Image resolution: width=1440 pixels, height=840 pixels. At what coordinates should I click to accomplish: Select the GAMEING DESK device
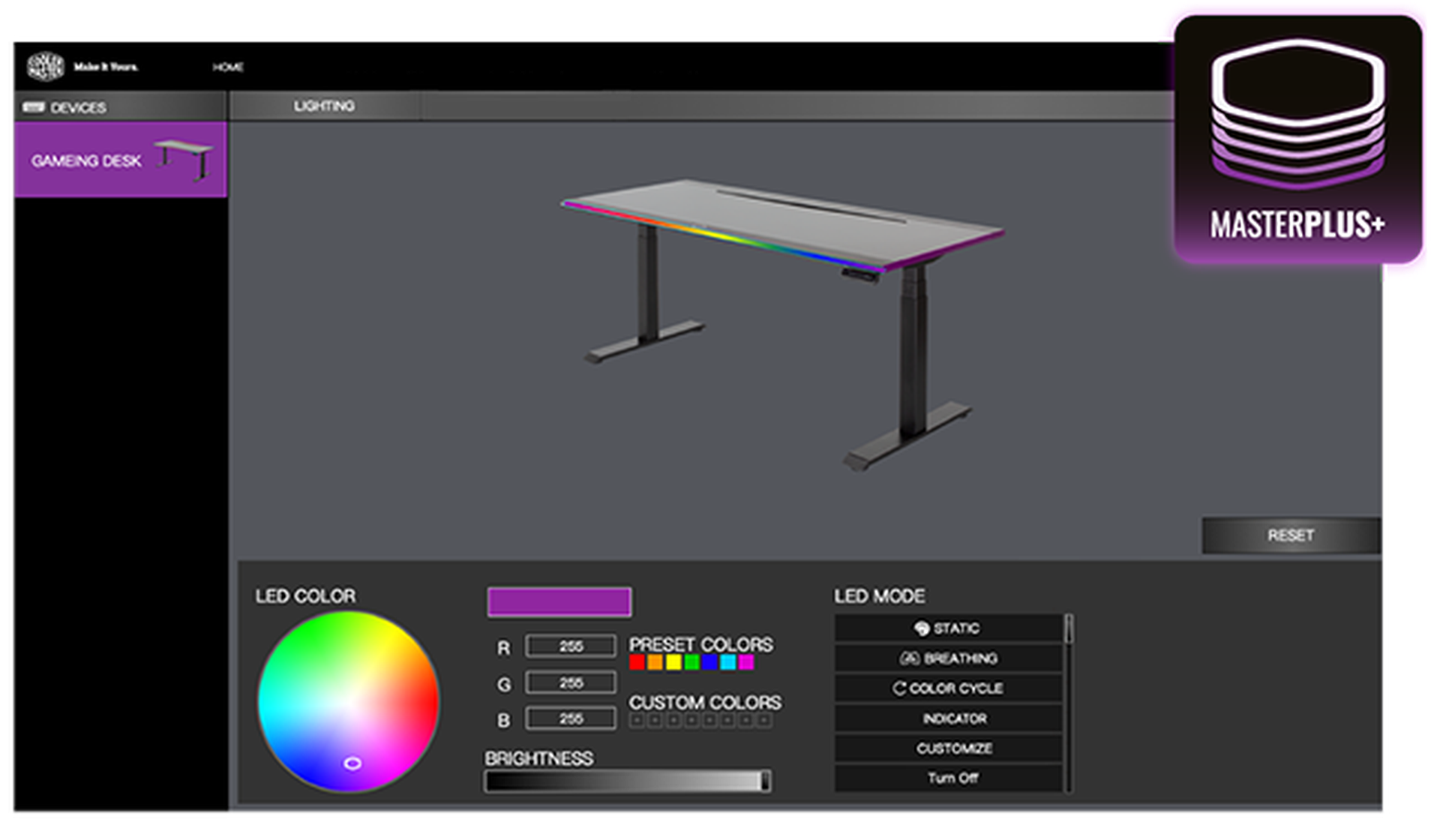(120, 160)
